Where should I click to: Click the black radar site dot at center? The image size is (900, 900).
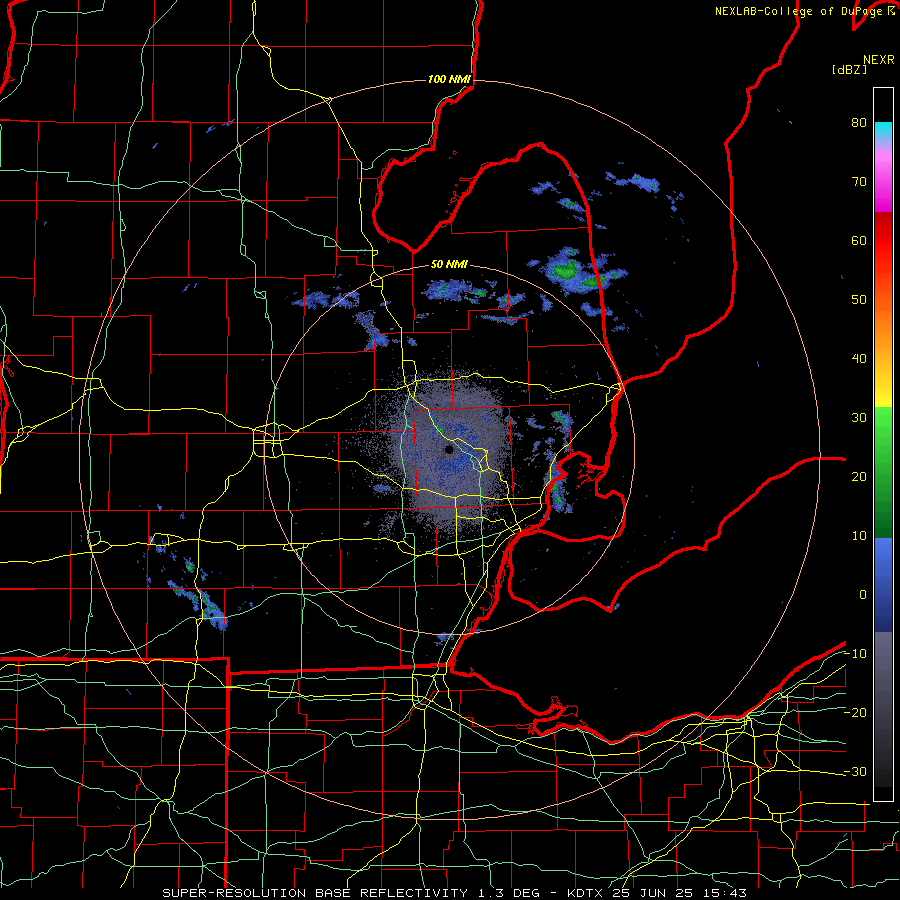click(x=449, y=449)
